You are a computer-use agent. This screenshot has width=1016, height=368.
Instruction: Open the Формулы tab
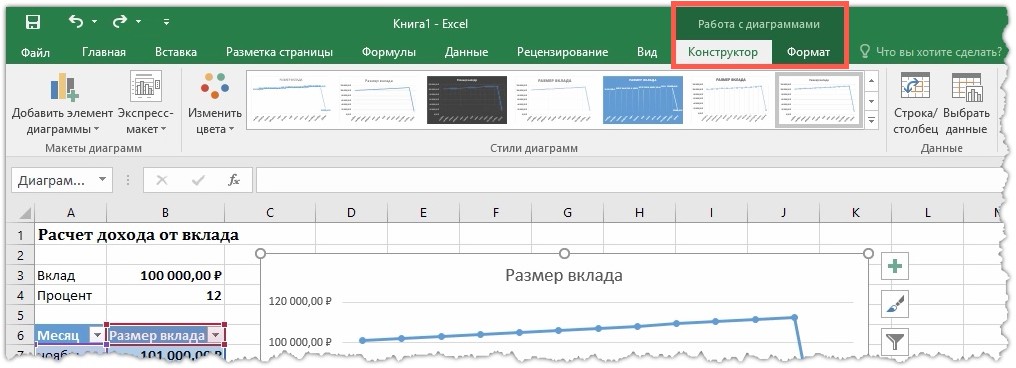[x=389, y=52]
